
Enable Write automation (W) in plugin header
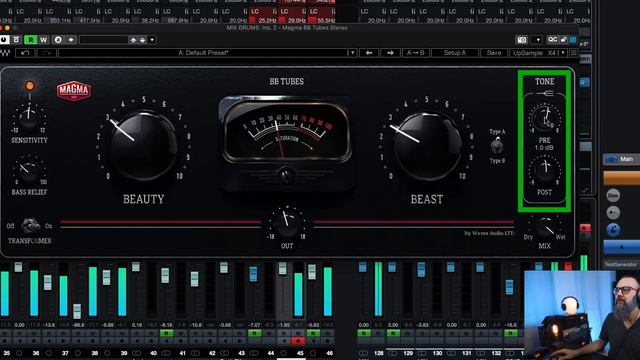[43, 40]
